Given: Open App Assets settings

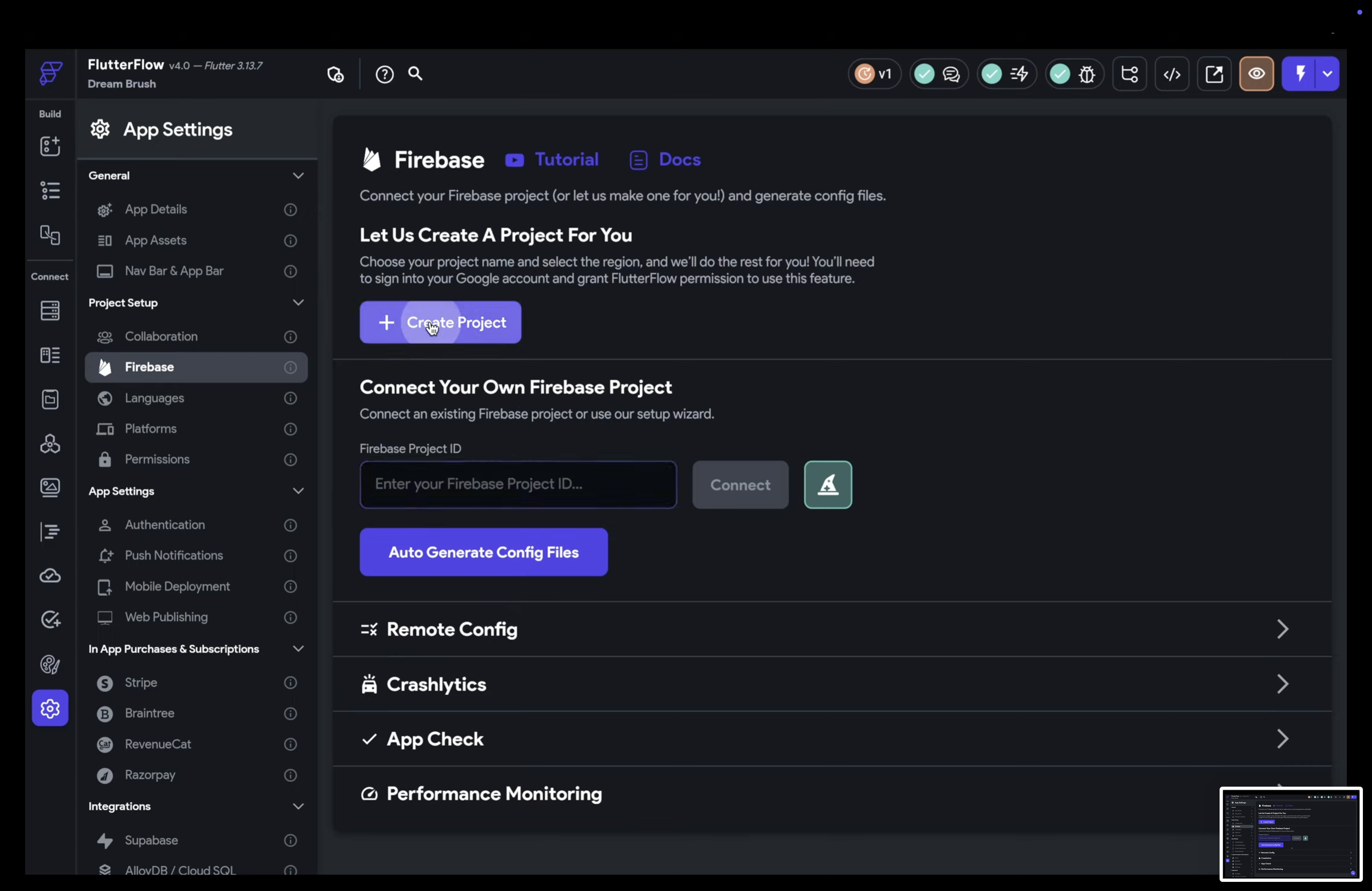Looking at the screenshot, I should 196,240.
